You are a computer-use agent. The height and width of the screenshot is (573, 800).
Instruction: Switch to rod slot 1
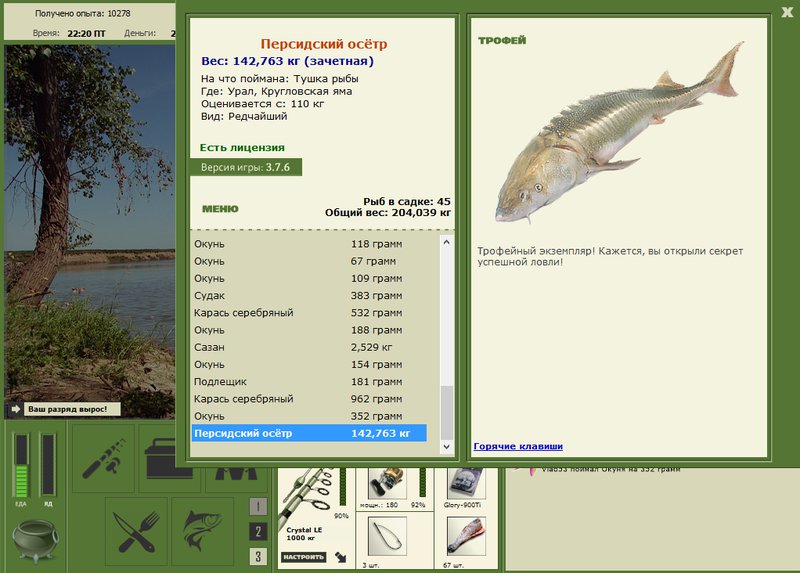point(258,506)
